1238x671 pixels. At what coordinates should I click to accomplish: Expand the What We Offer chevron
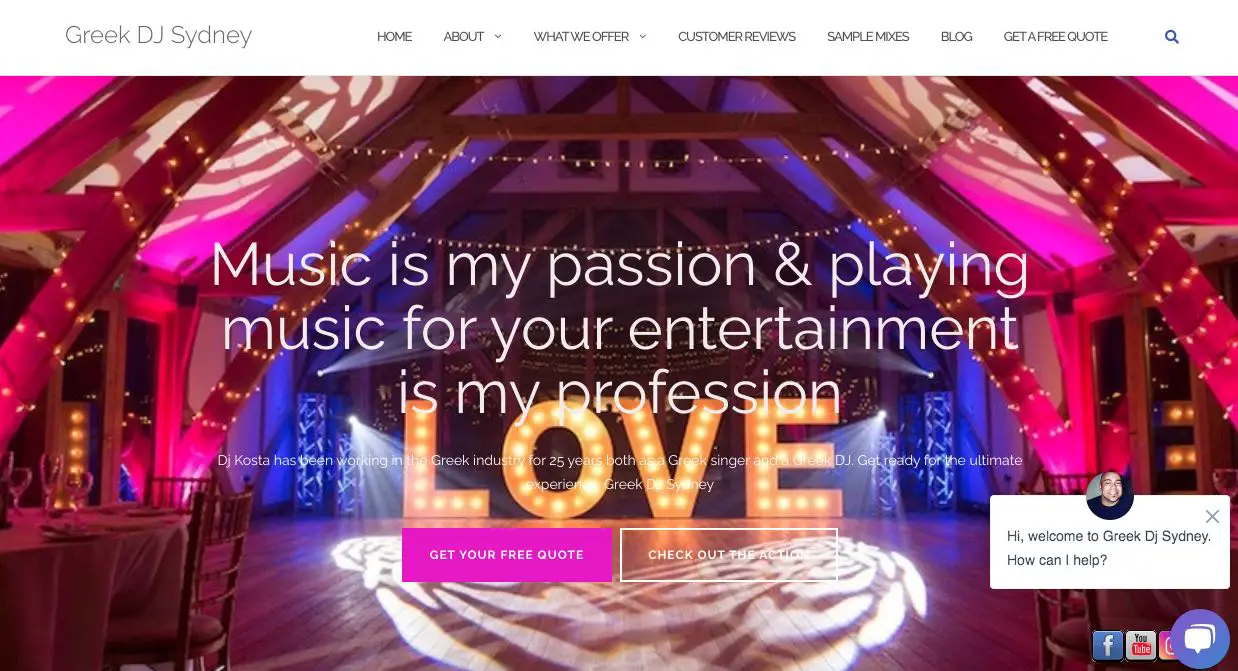pos(643,37)
